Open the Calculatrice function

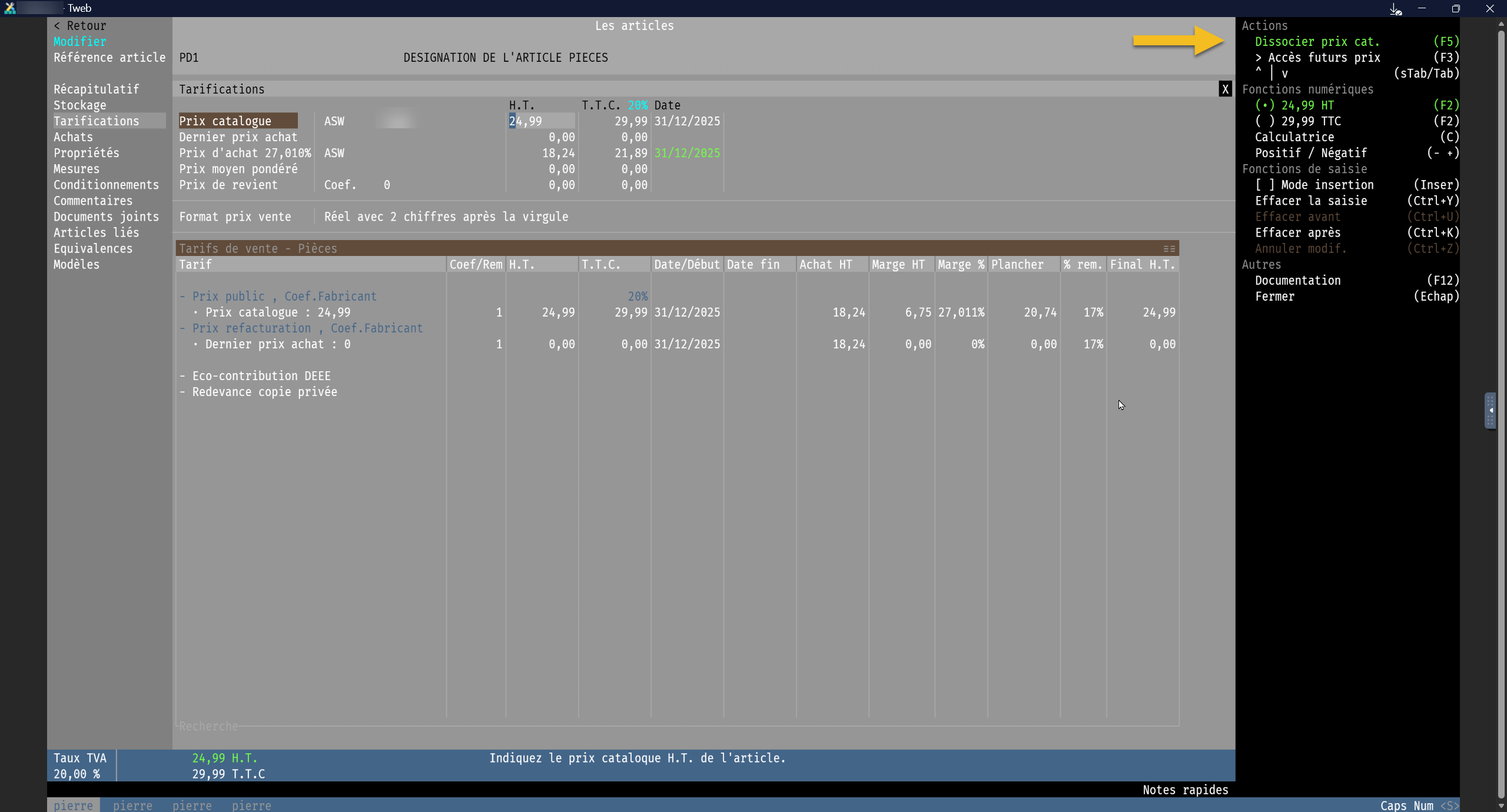pos(1294,137)
